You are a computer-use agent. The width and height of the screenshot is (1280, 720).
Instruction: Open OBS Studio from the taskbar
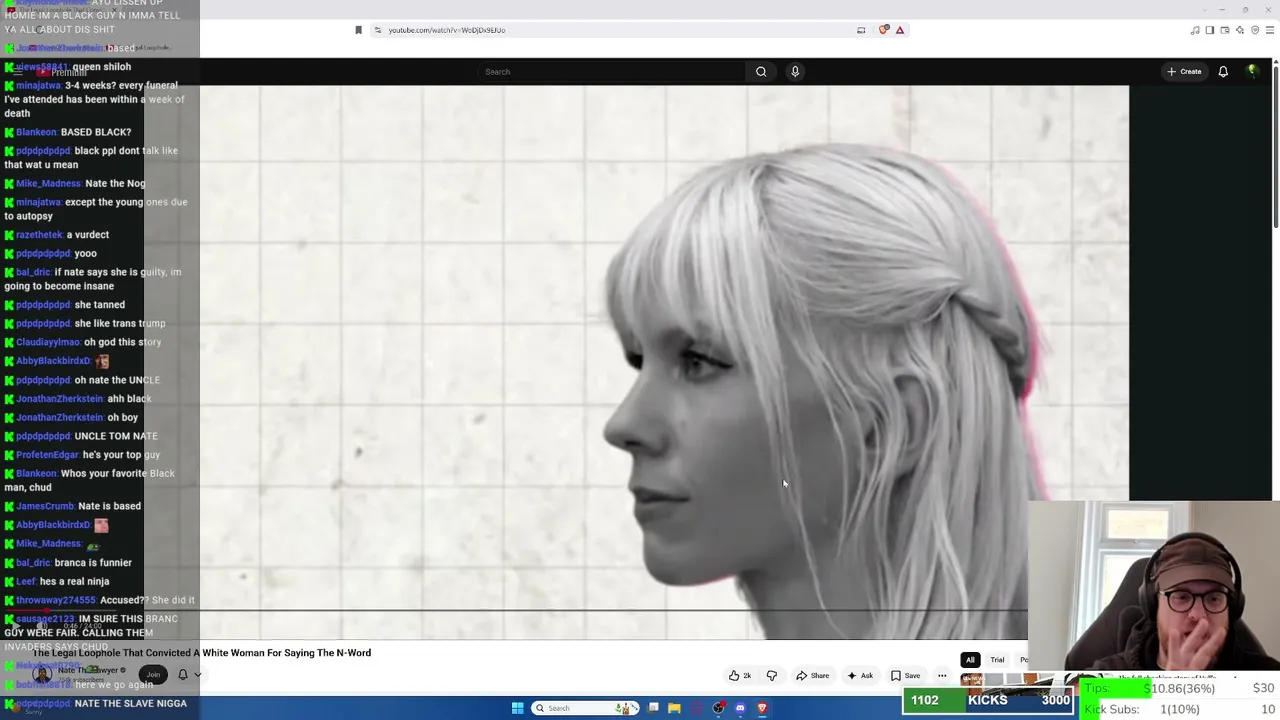[x=718, y=708]
